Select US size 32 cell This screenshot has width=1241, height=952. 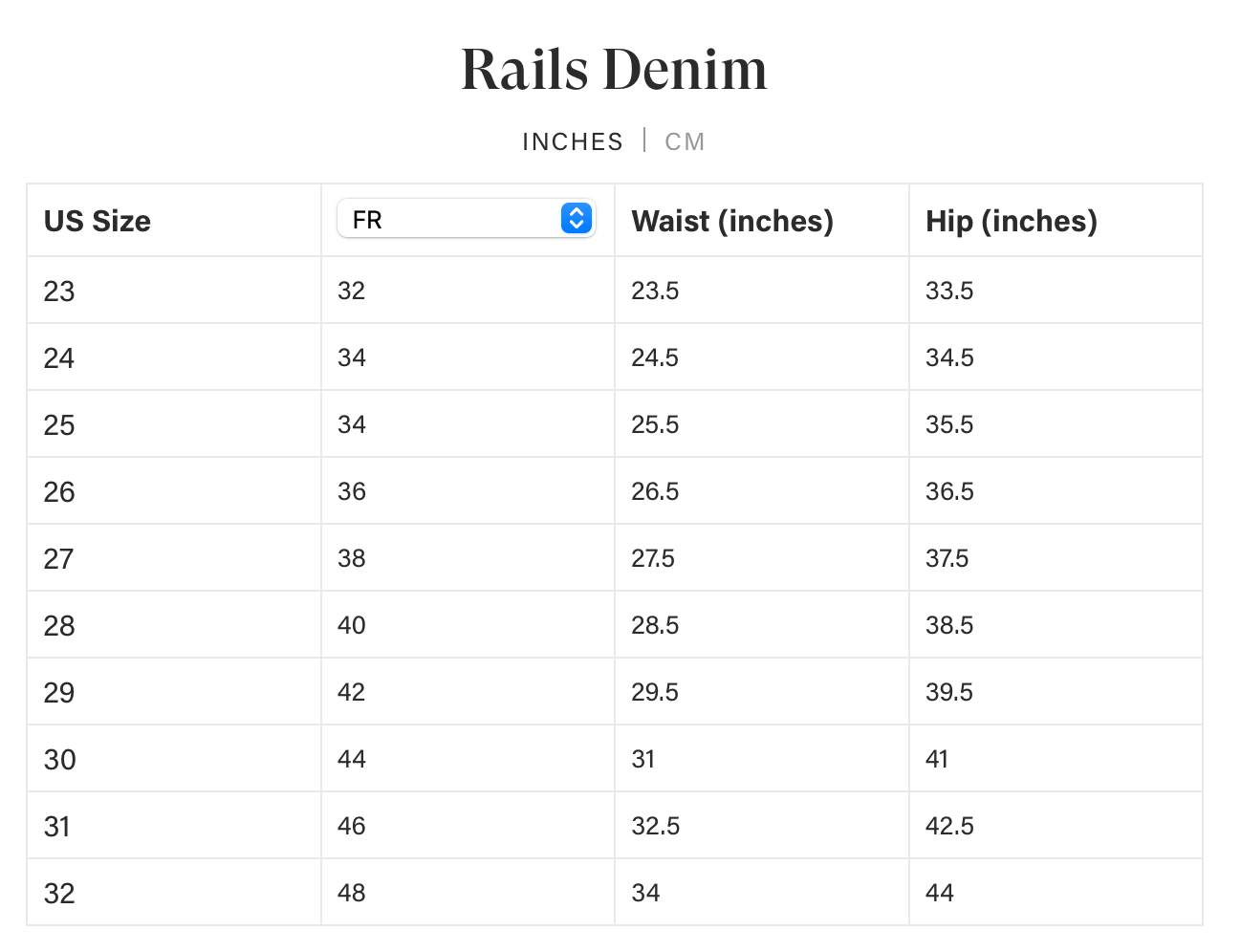tap(59, 894)
